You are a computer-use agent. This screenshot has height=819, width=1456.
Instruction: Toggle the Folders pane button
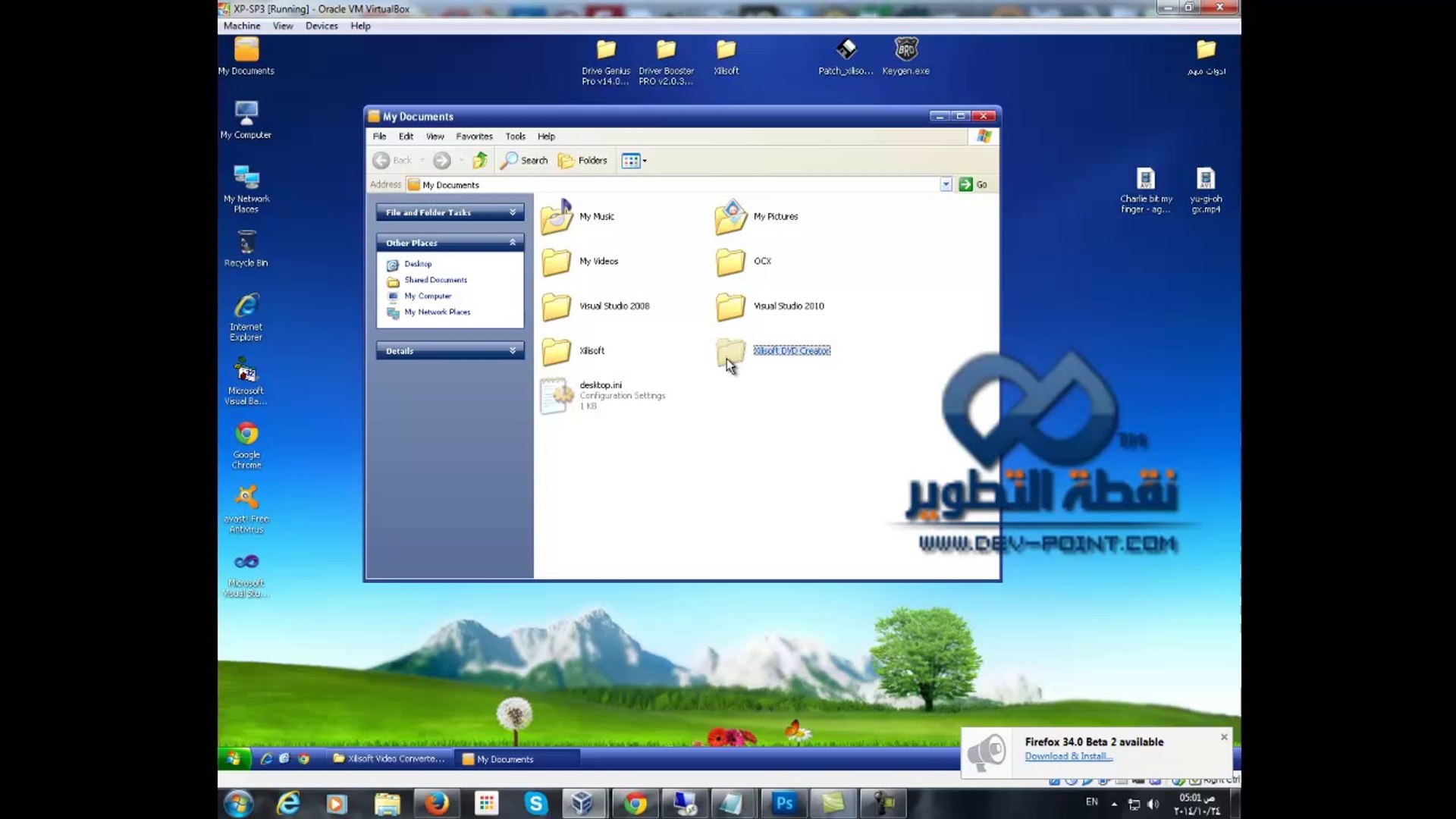click(x=582, y=161)
